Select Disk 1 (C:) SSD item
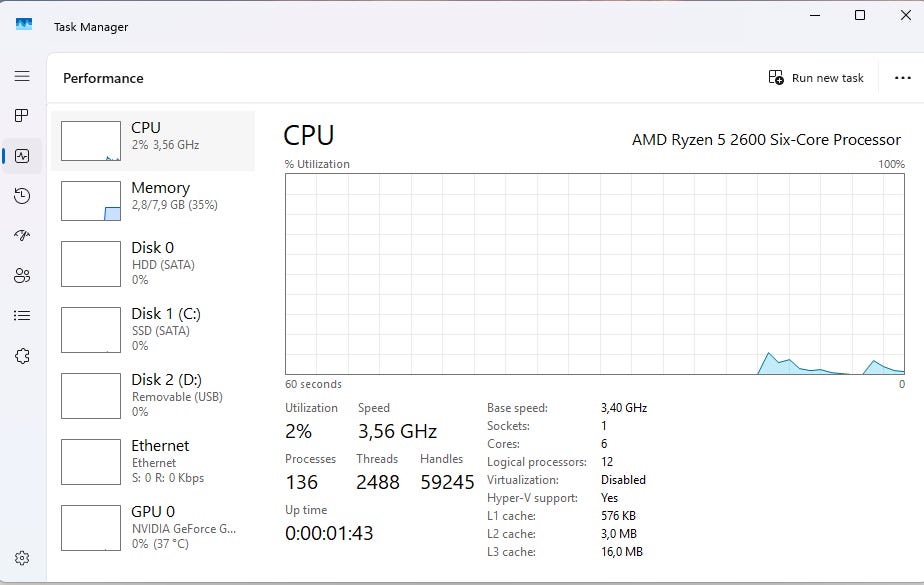Viewport: 924px width, 585px height. point(153,330)
